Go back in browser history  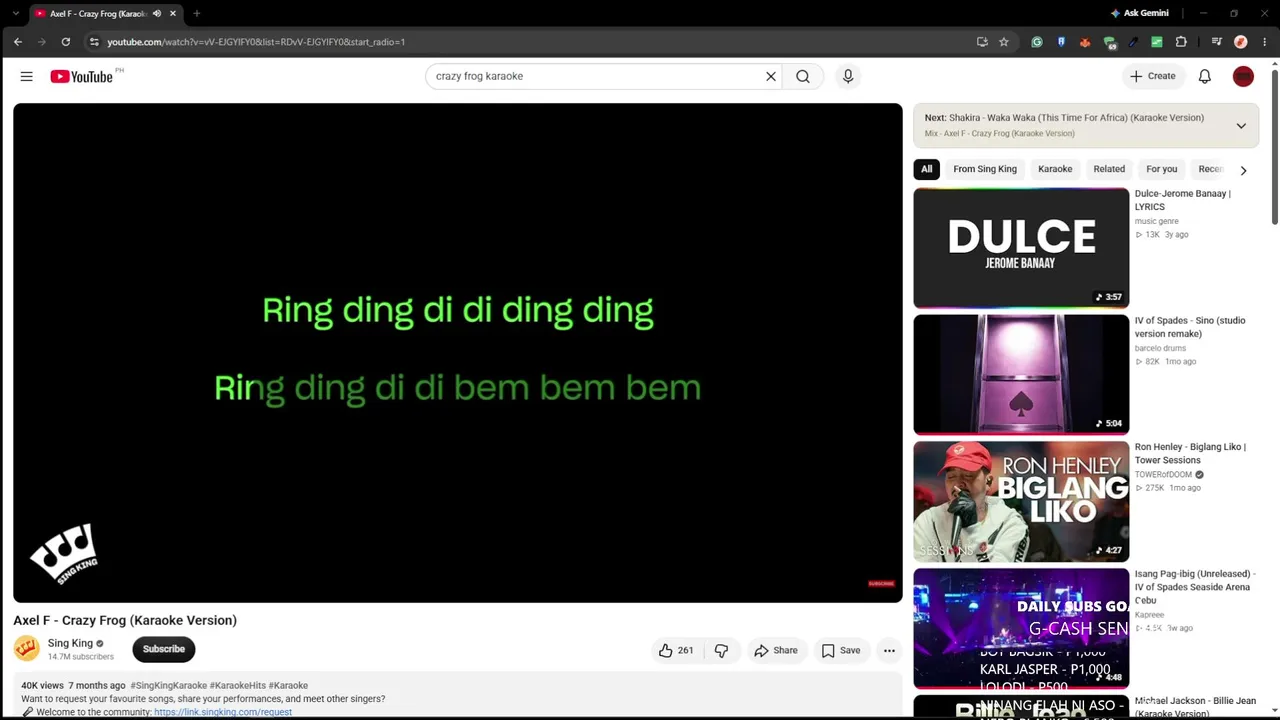pos(17,42)
